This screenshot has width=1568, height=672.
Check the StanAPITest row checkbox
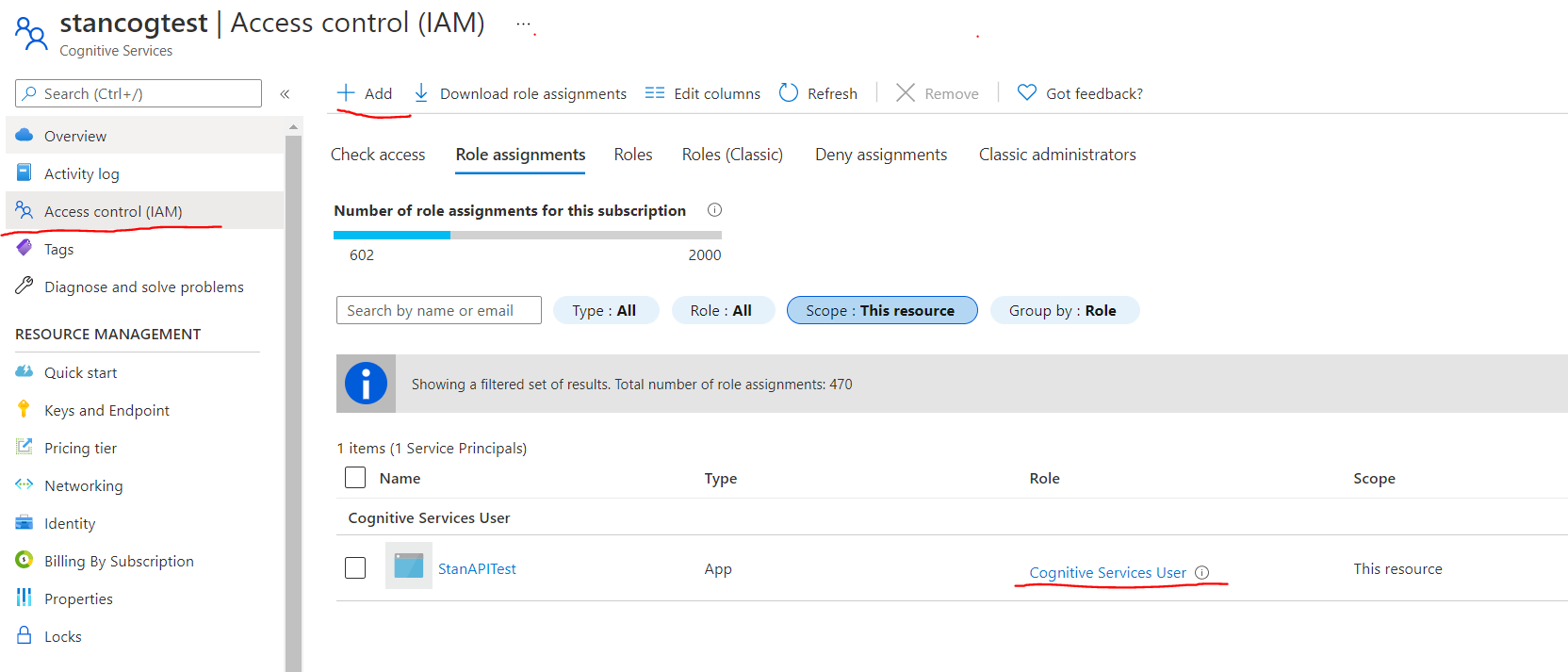[355, 568]
